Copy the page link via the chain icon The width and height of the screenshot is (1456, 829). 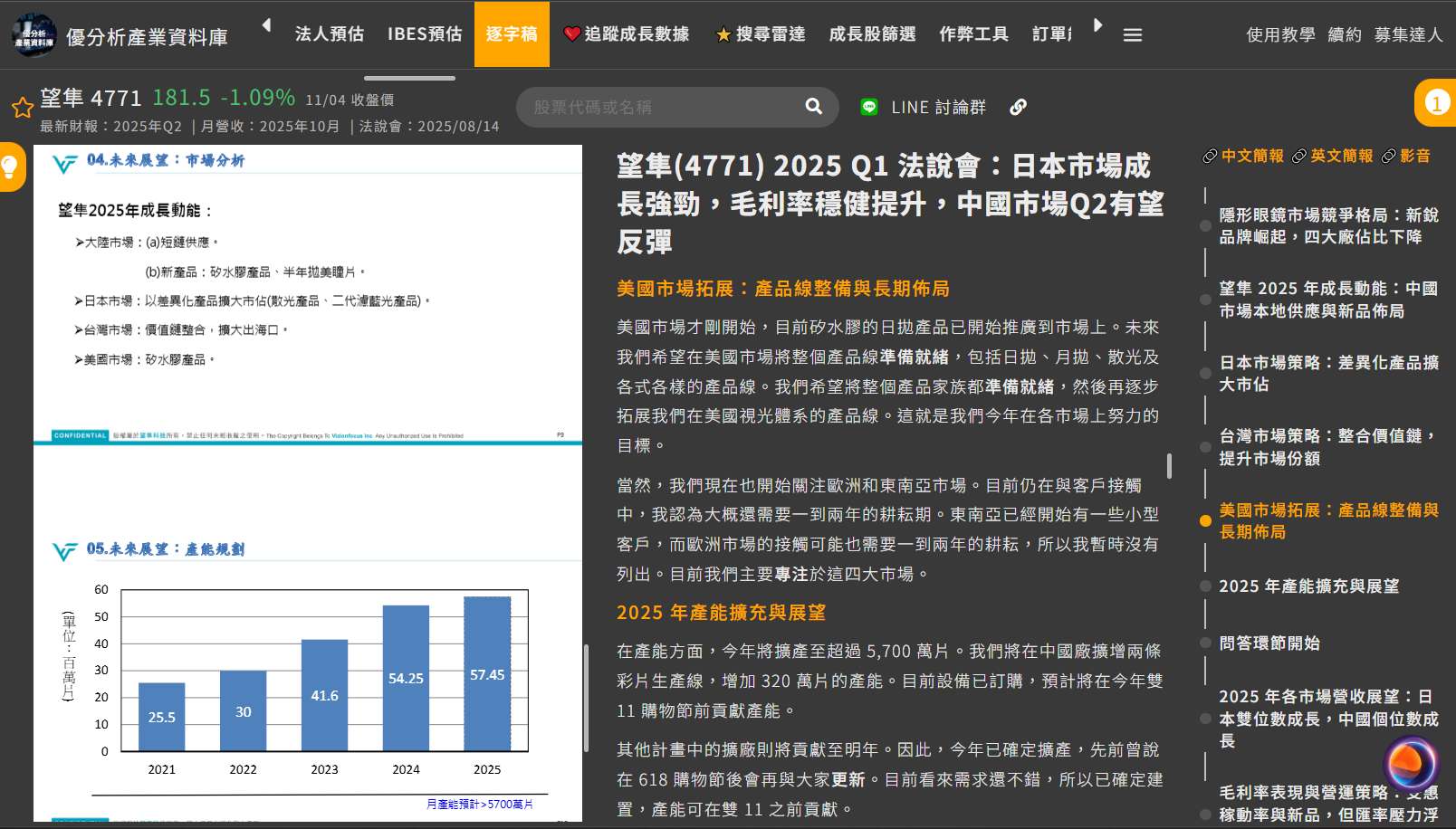[1019, 107]
